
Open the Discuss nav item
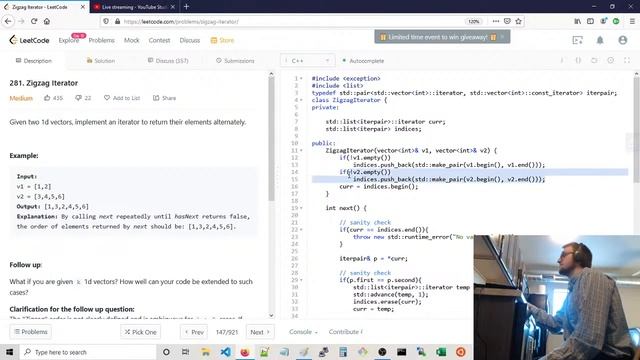(x=190, y=40)
